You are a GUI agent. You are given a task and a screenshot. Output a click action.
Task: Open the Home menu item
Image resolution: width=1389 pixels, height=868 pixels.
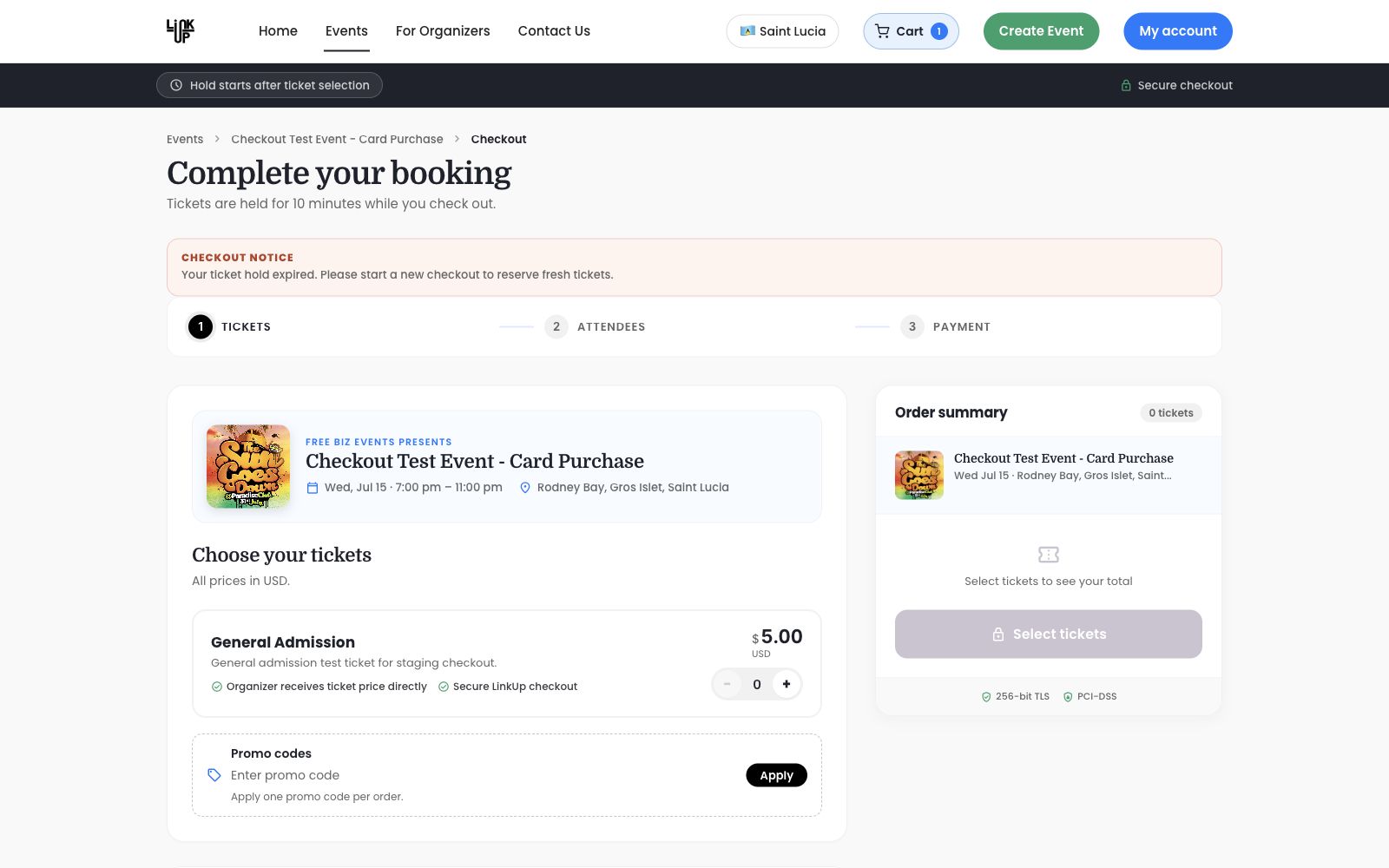tap(278, 31)
